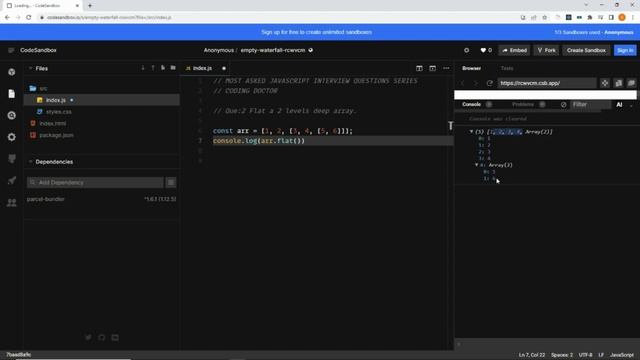Click the Chrome address bar
This screenshot has height=360, width=640.
278,18
